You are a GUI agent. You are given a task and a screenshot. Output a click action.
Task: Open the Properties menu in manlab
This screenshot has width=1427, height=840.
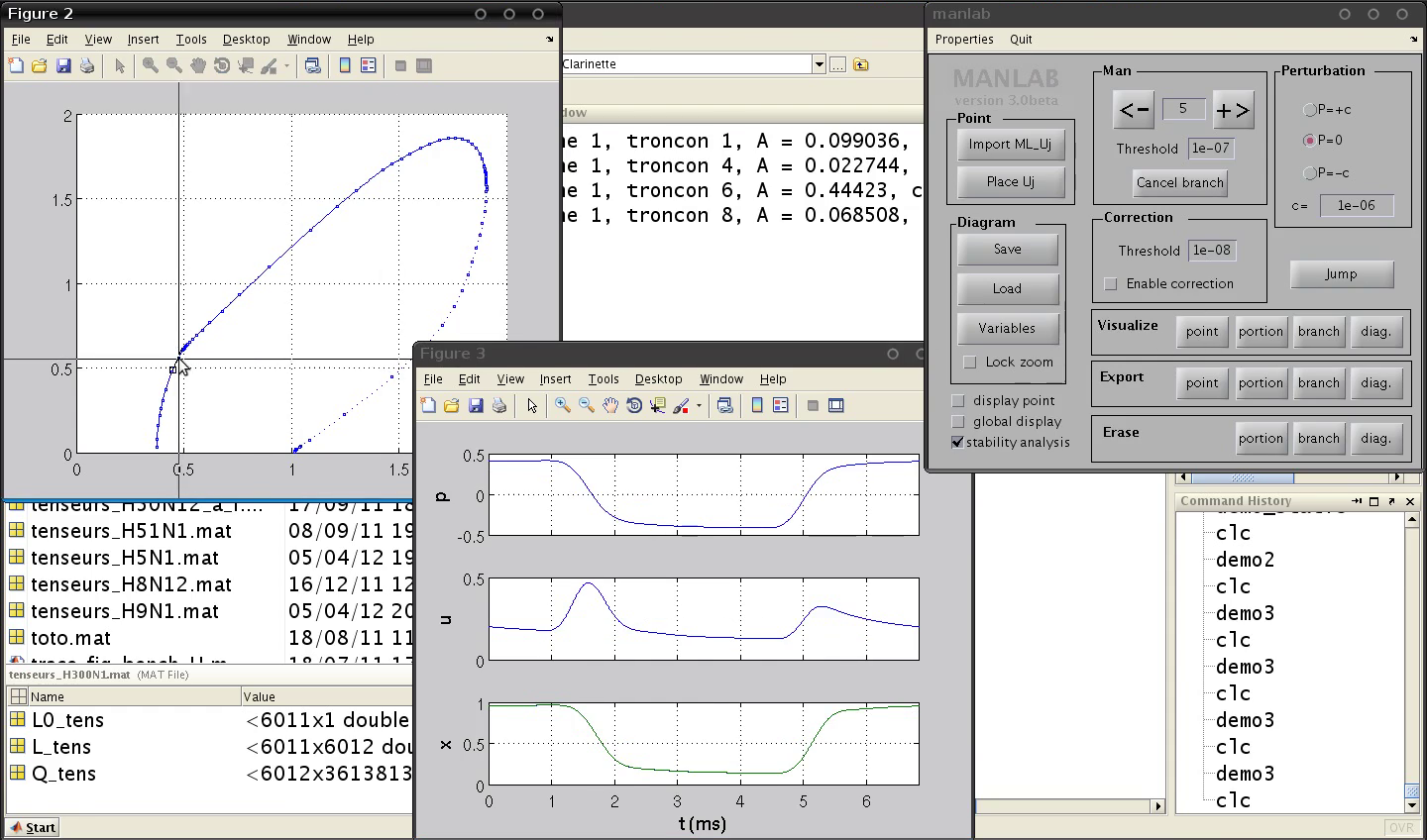tap(964, 40)
